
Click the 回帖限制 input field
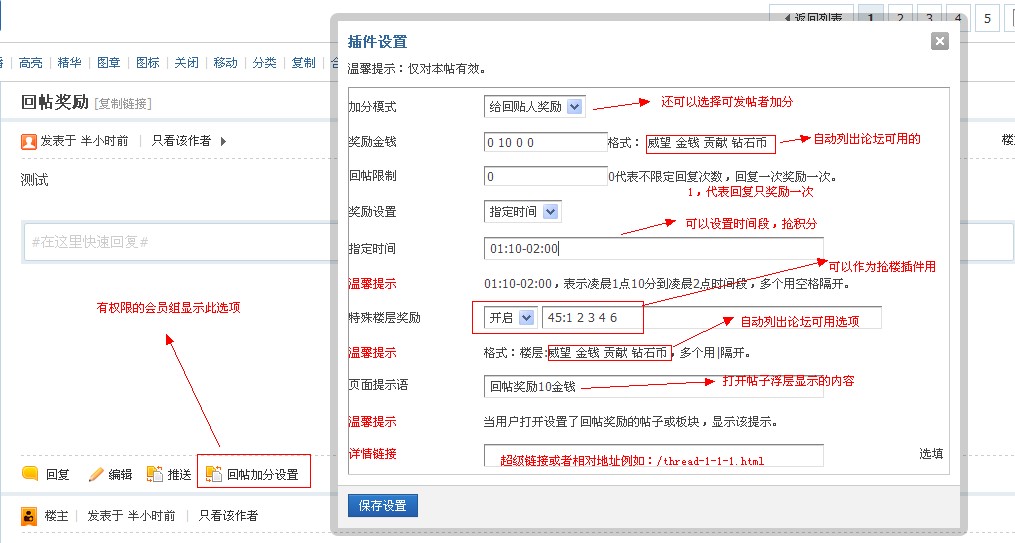coord(545,176)
